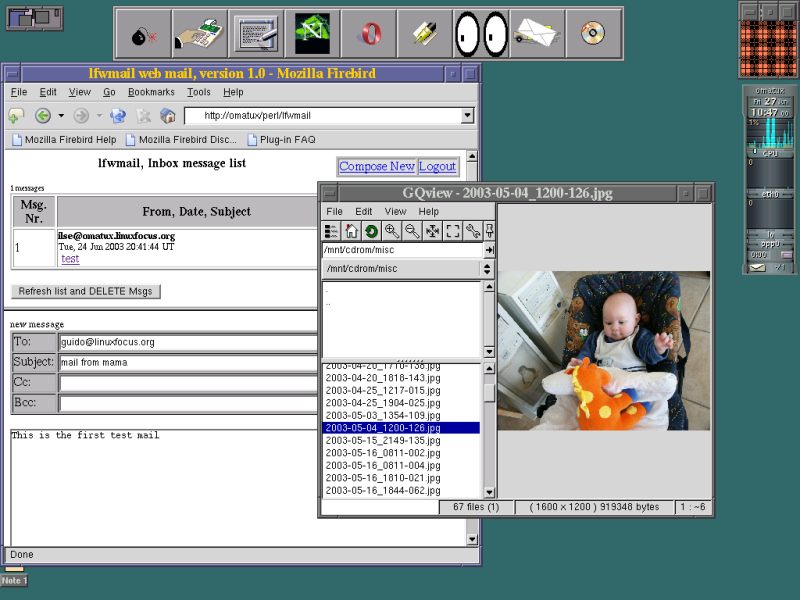Expand the Firebird URL bar dropdown
The width and height of the screenshot is (800, 600).
point(467,116)
